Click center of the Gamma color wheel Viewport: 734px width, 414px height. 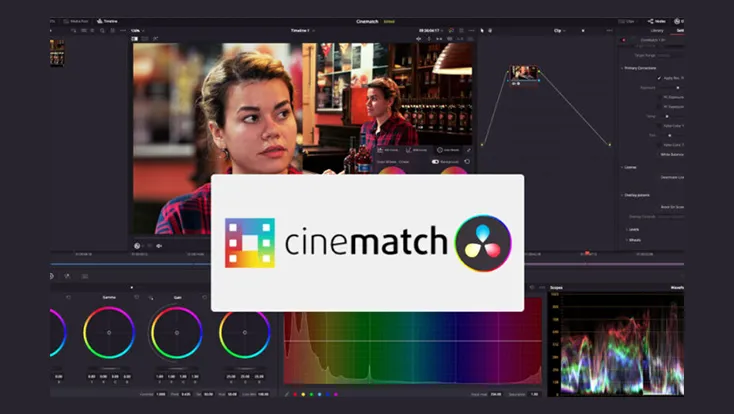(109, 333)
